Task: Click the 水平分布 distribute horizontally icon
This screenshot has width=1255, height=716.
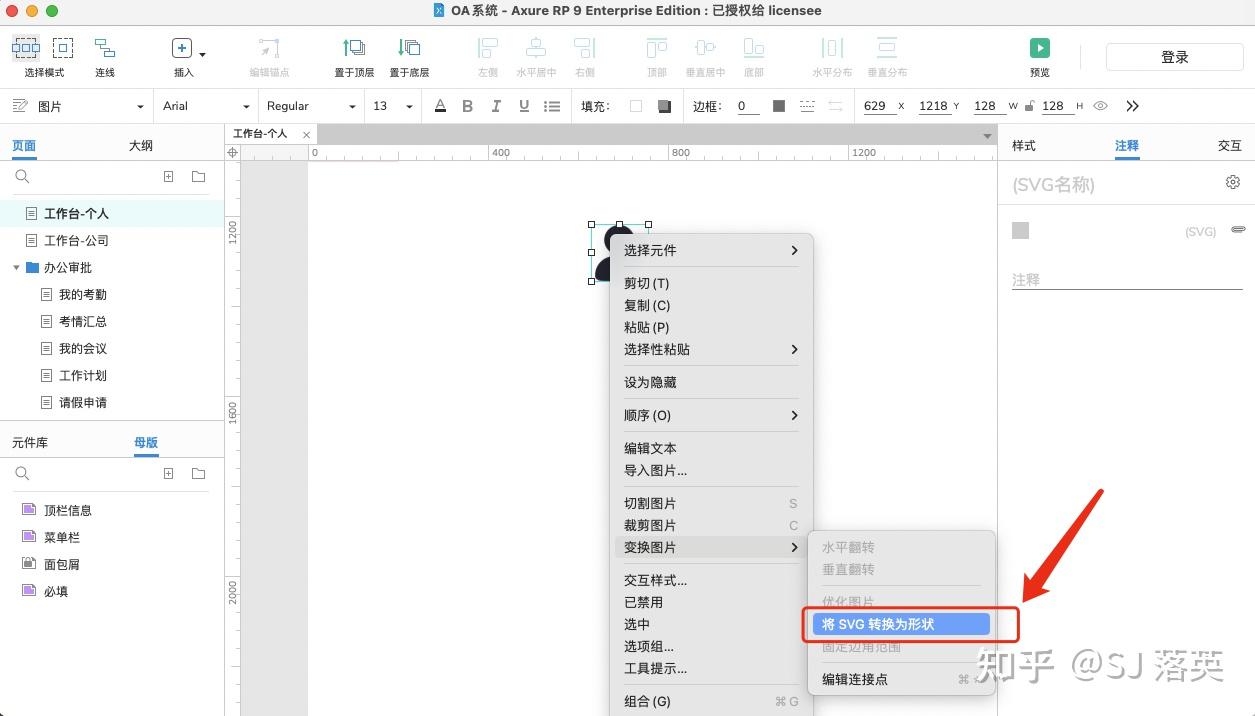Action: tap(832, 47)
